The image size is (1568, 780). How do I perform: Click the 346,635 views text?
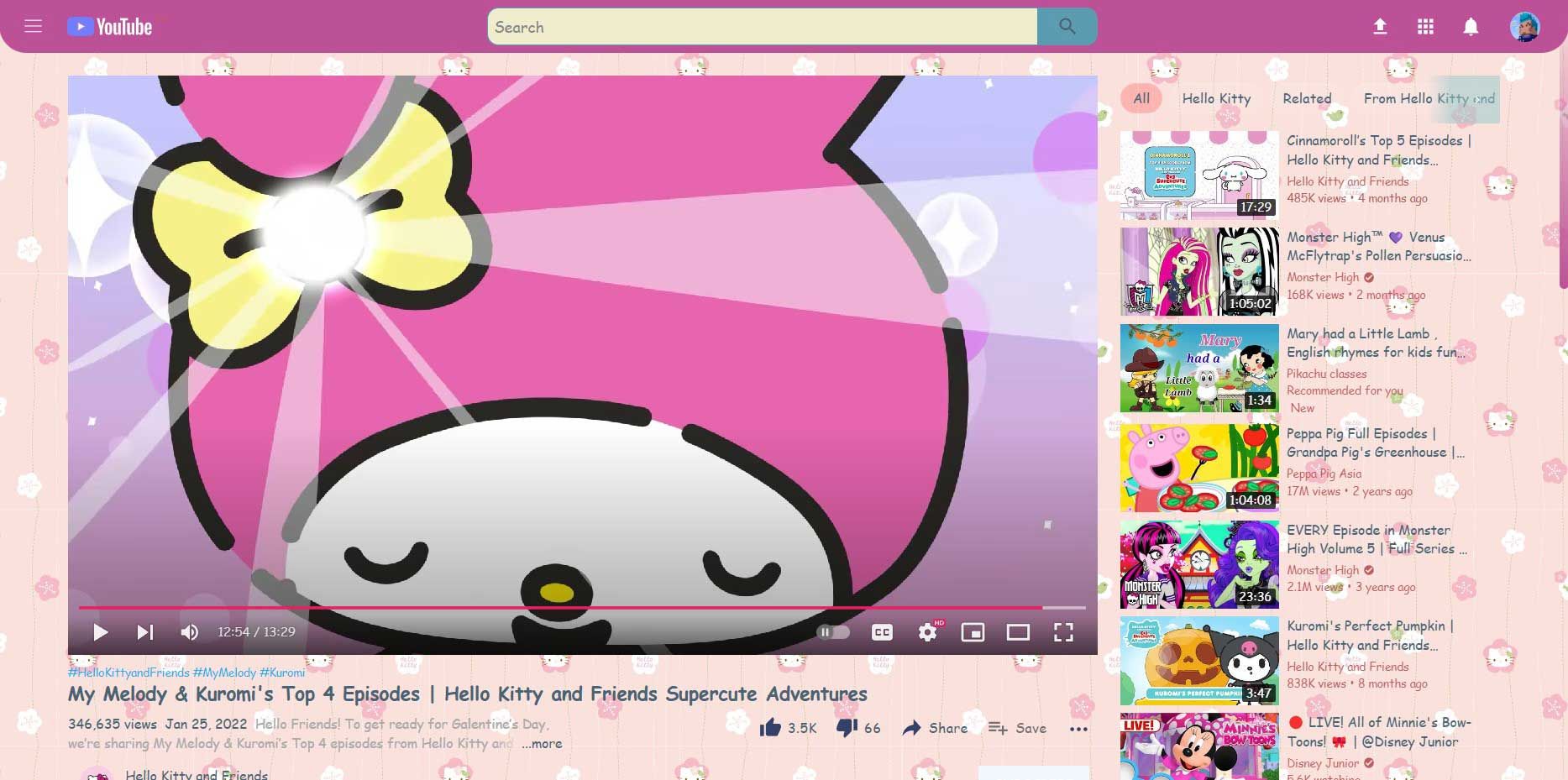click(113, 724)
